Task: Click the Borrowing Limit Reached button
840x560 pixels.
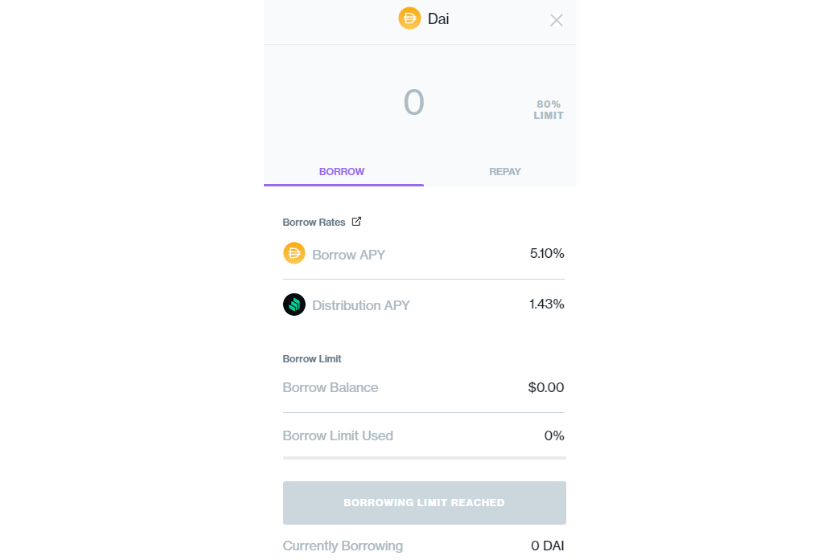Action: coord(424,503)
